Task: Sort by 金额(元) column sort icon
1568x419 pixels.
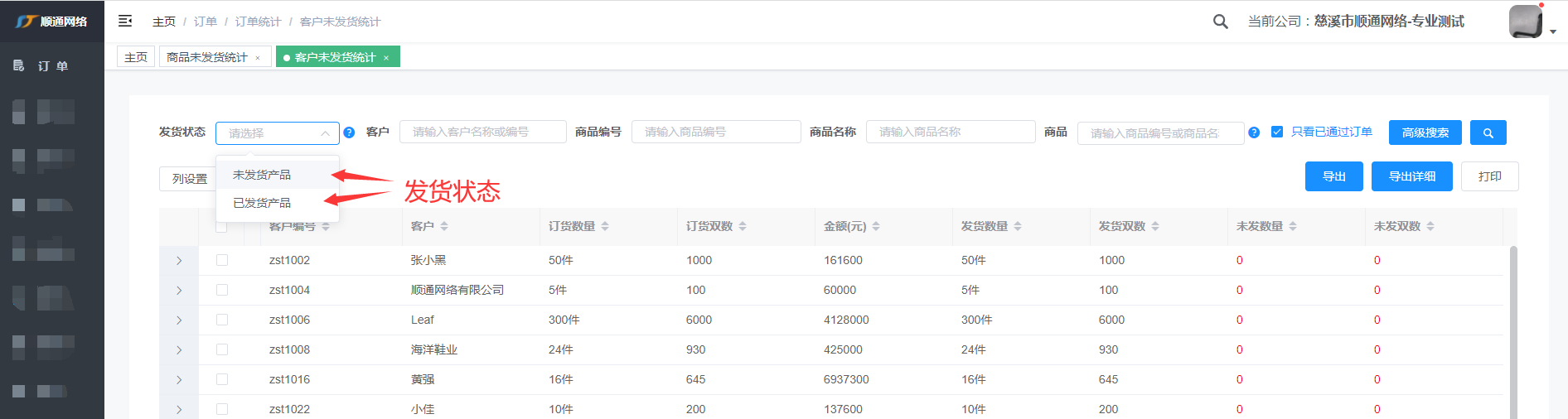Action: tap(876, 226)
